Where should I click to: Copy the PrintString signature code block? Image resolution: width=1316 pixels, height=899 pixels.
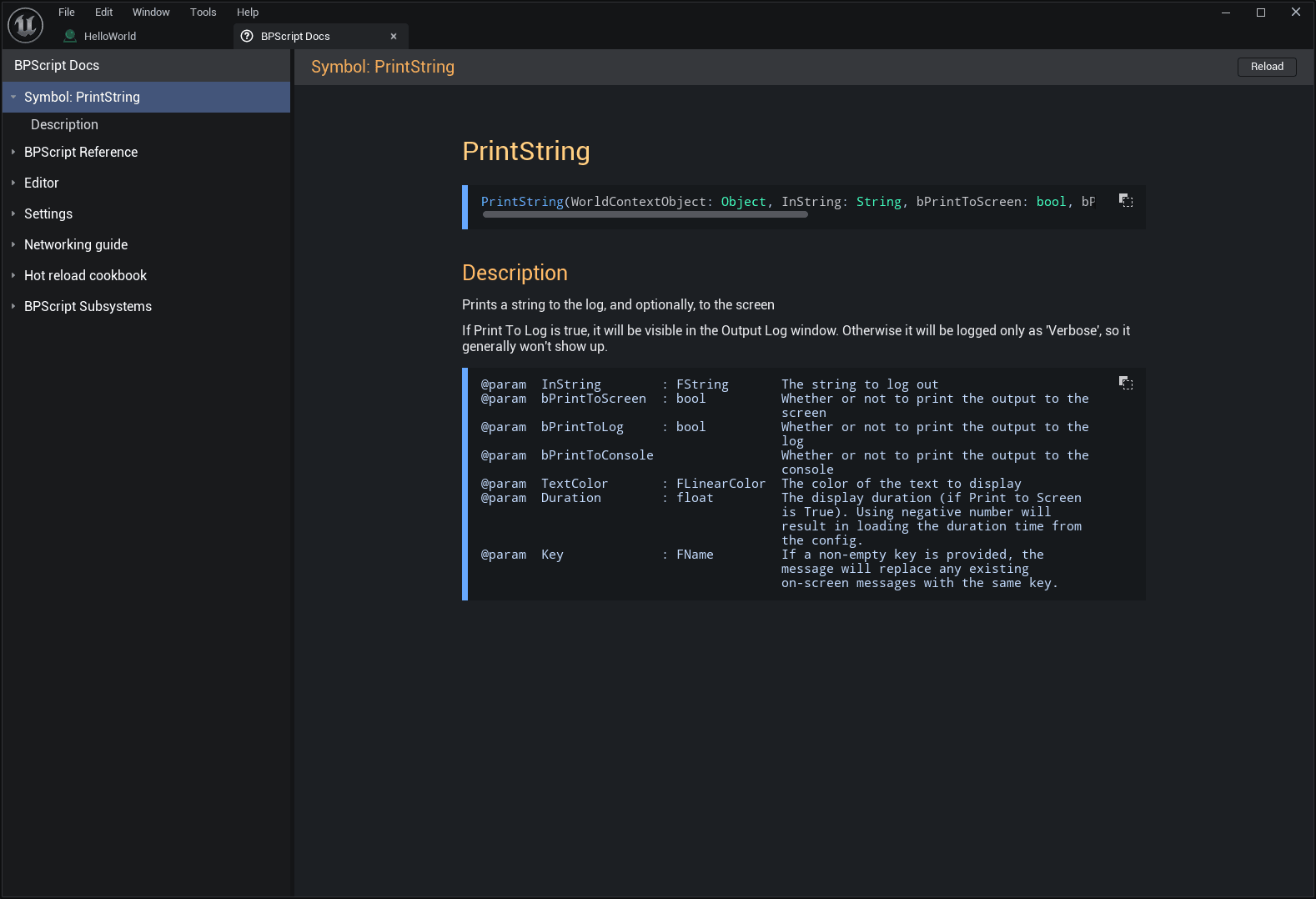click(1126, 201)
